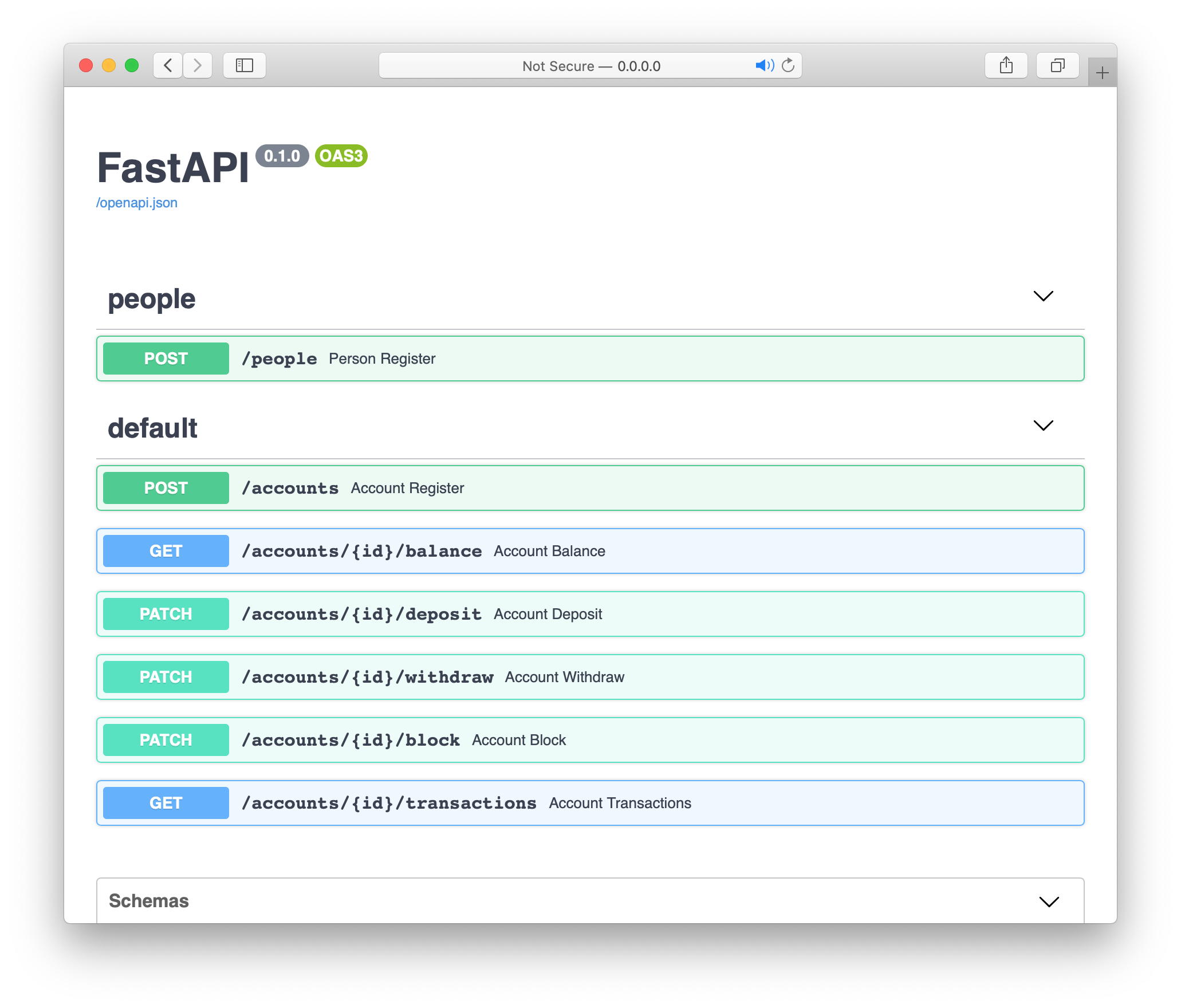Enter full screen with the green button
The image size is (1181, 1008).
(132, 65)
